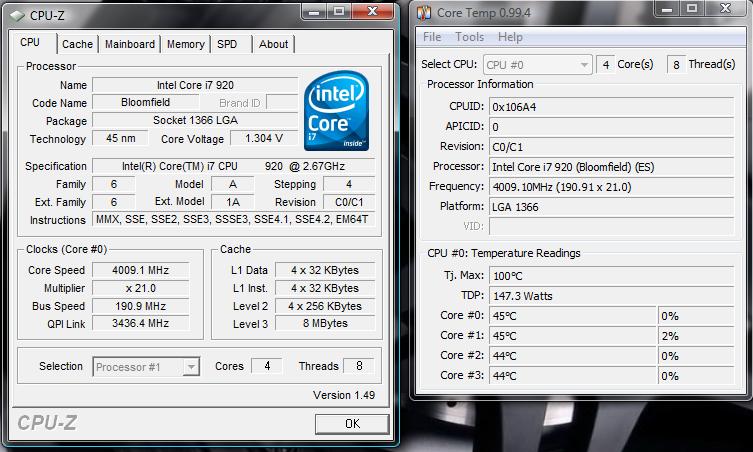Expand the Select CPU #0 dropdown
Viewport: 753px width, 452px height.
tap(584, 65)
